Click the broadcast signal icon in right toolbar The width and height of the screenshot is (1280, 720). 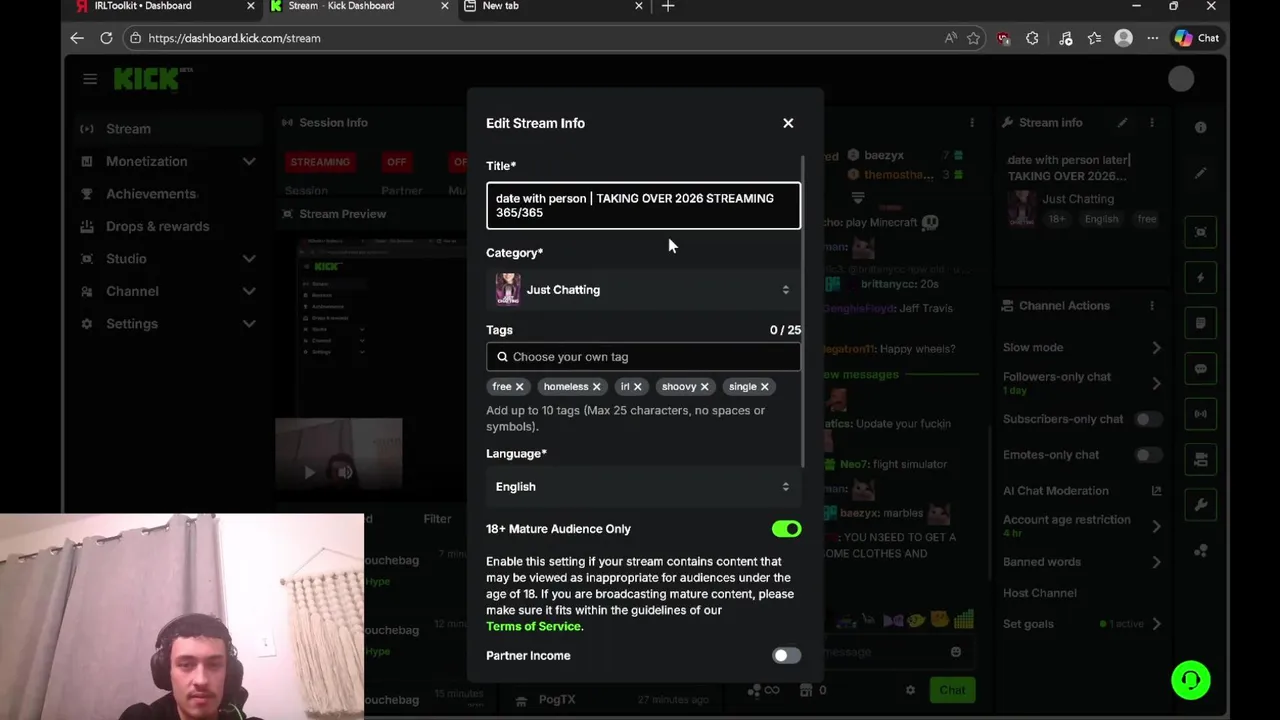point(1200,414)
